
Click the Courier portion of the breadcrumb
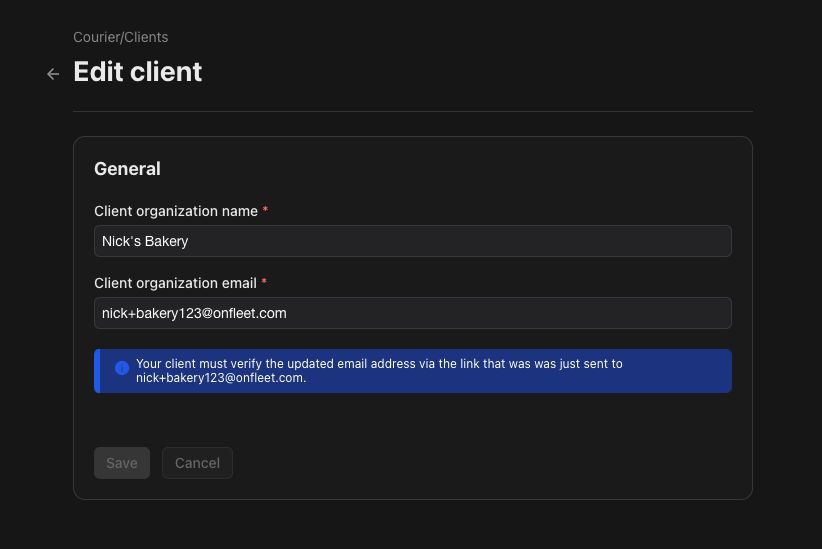tap(96, 37)
